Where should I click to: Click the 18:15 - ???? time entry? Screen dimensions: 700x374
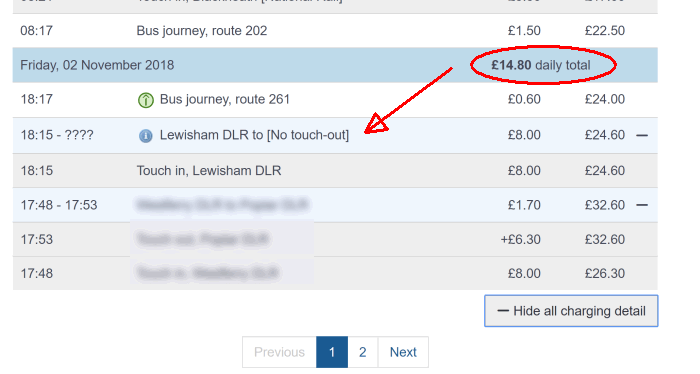(57, 135)
